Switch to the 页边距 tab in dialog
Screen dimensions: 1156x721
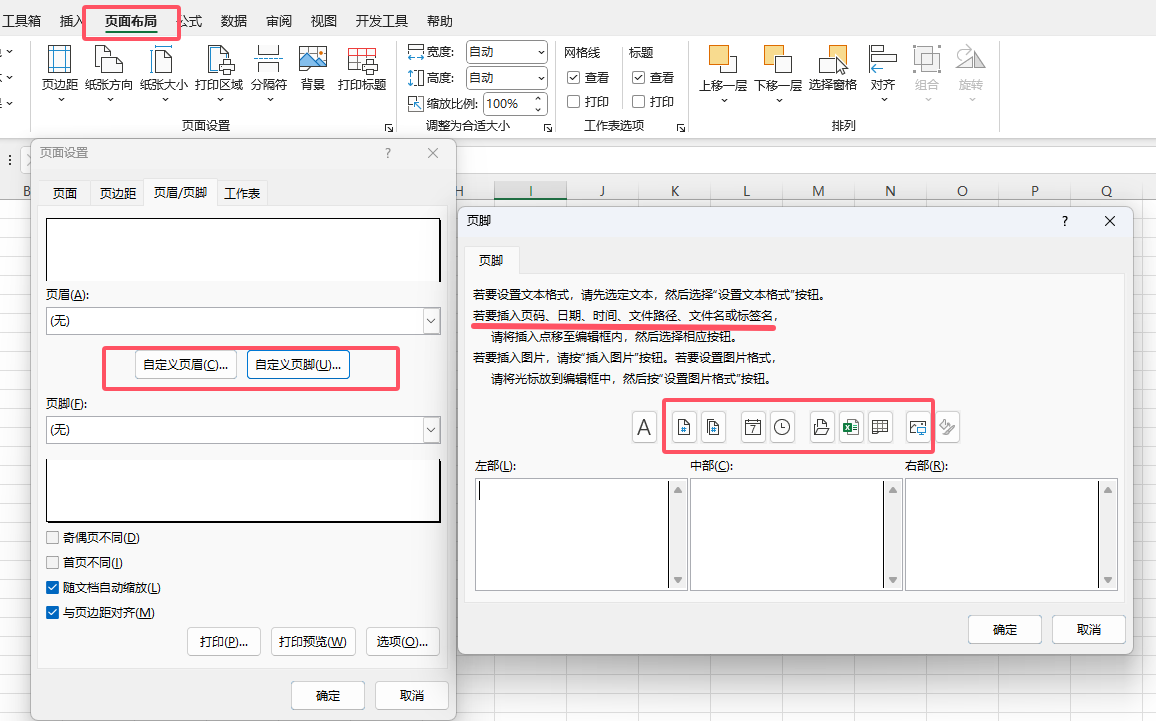point(117,193)
